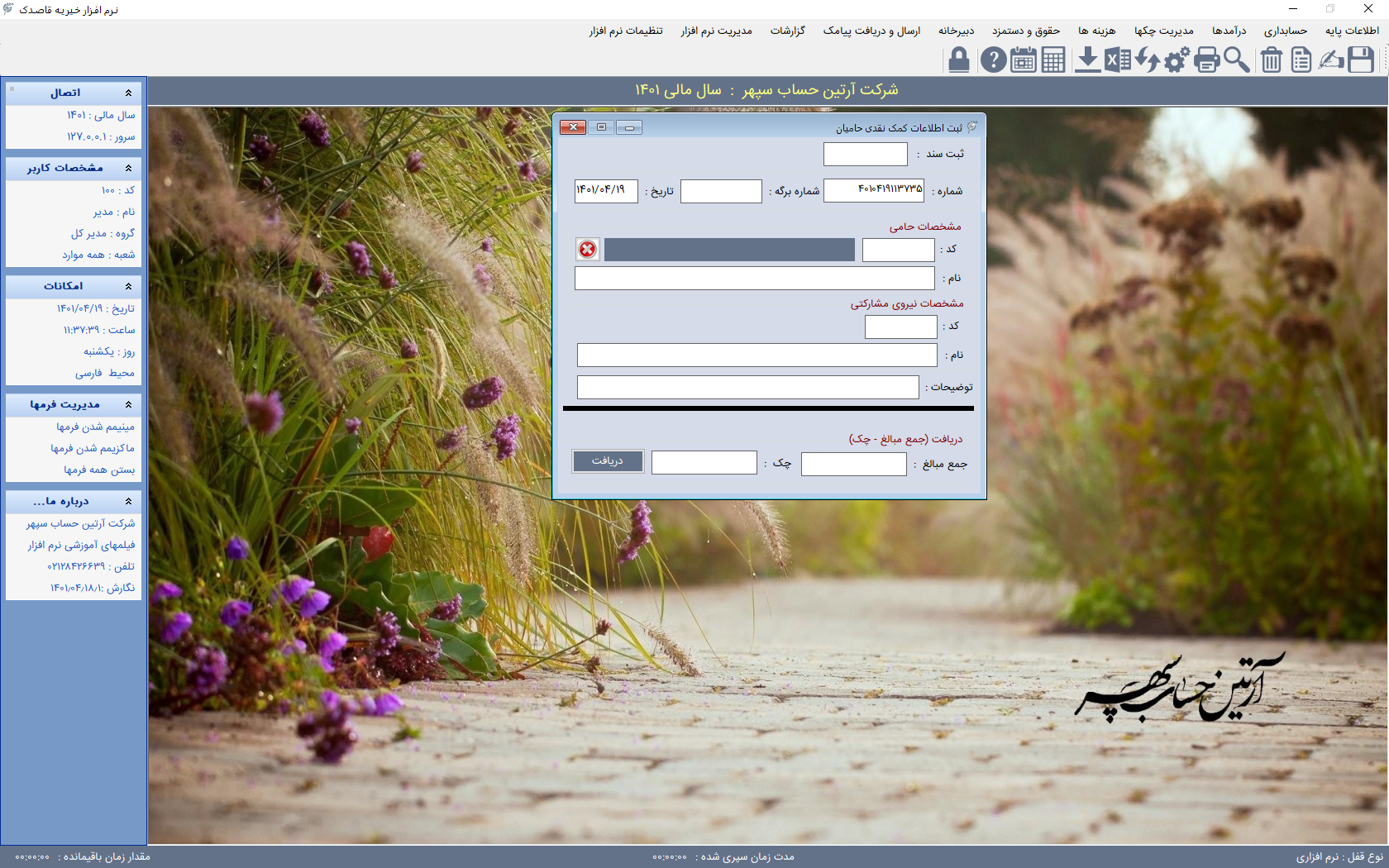Screen dimensions: 1389x868
Task: Click the توضیحات text field
Action: [x=747, y=387]
